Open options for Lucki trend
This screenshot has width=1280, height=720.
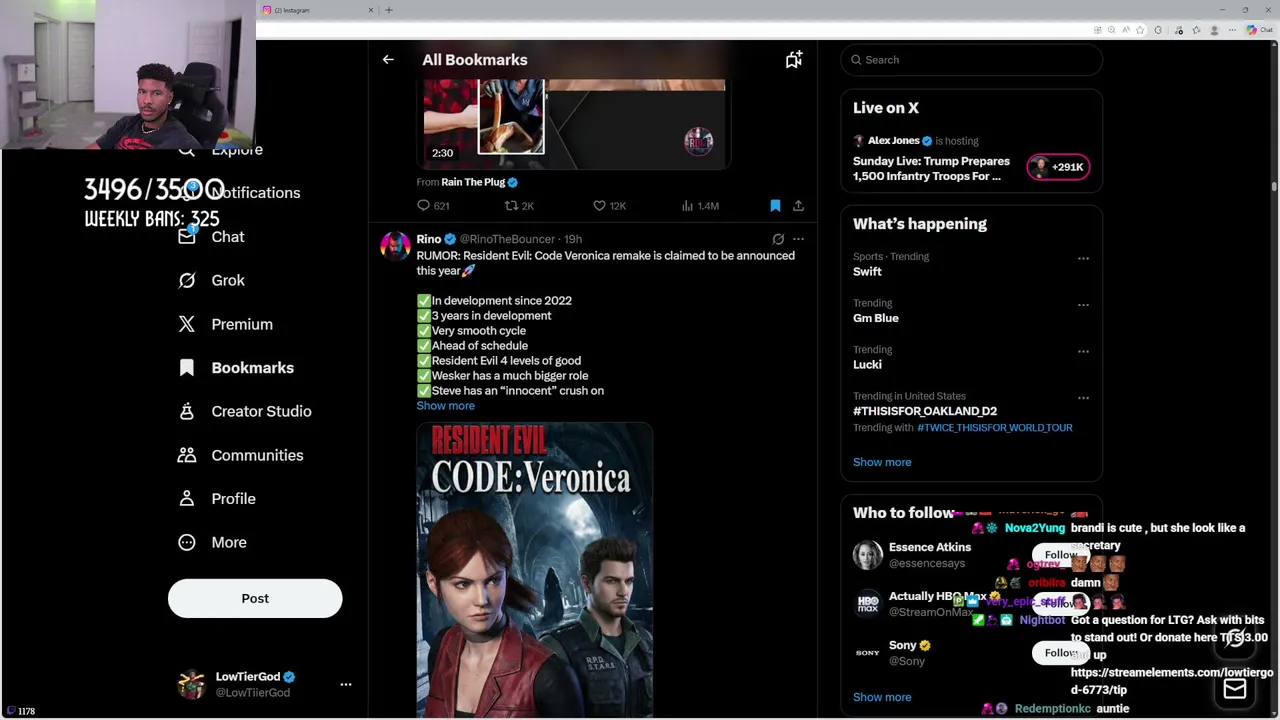tap(1083, 351)
